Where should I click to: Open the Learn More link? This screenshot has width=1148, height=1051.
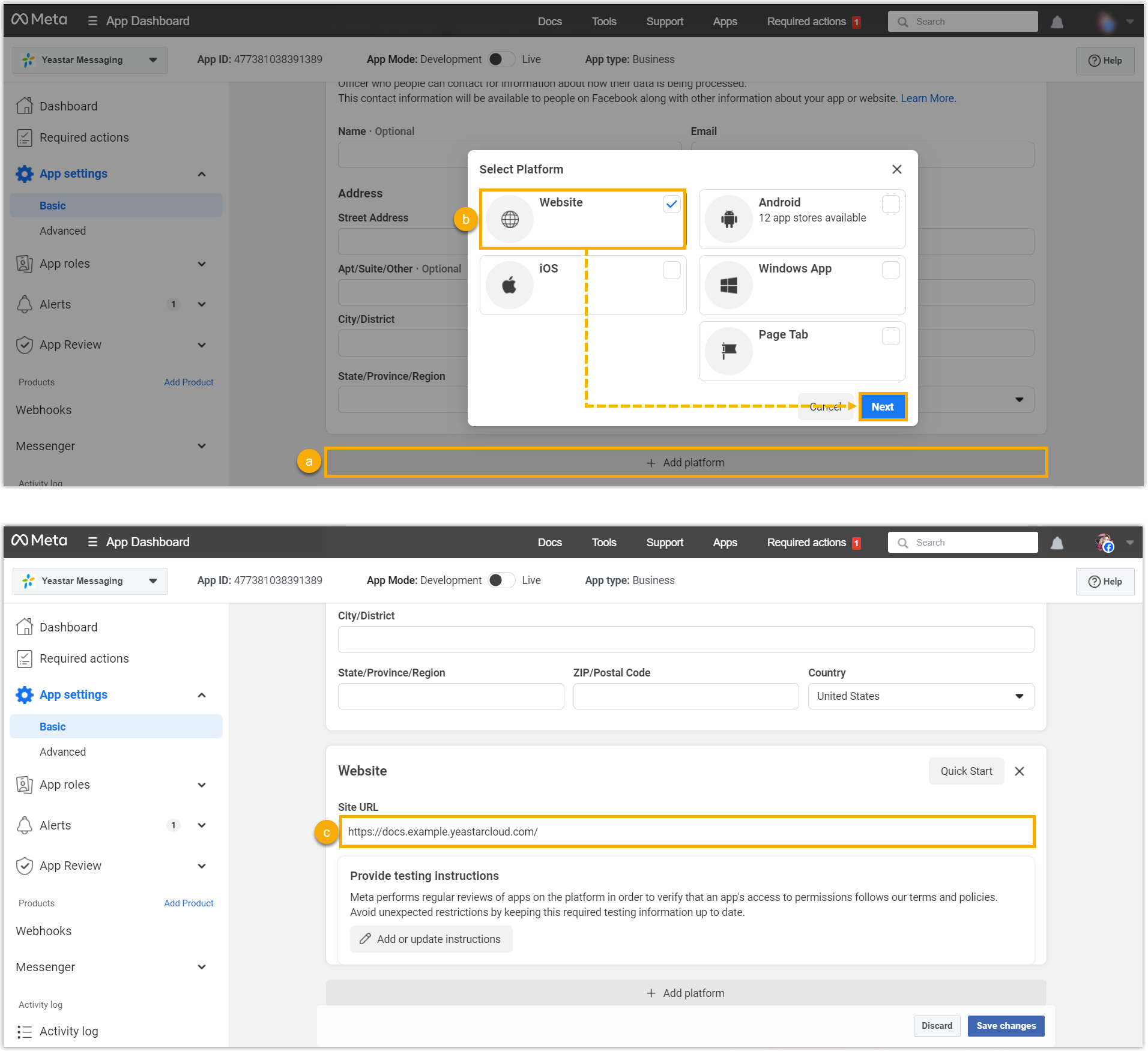(928, 98)
